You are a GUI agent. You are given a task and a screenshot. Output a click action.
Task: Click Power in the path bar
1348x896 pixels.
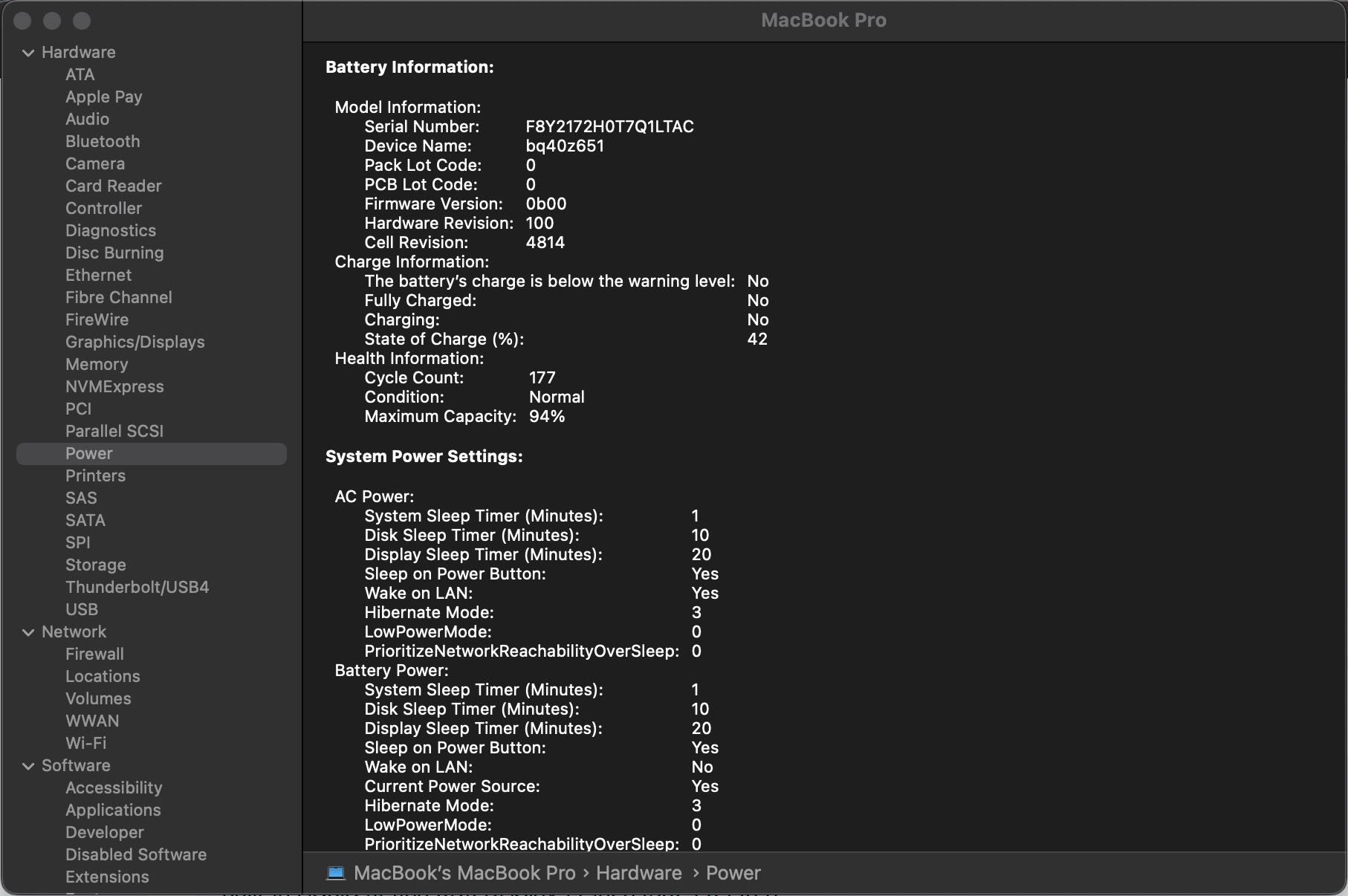733,873
